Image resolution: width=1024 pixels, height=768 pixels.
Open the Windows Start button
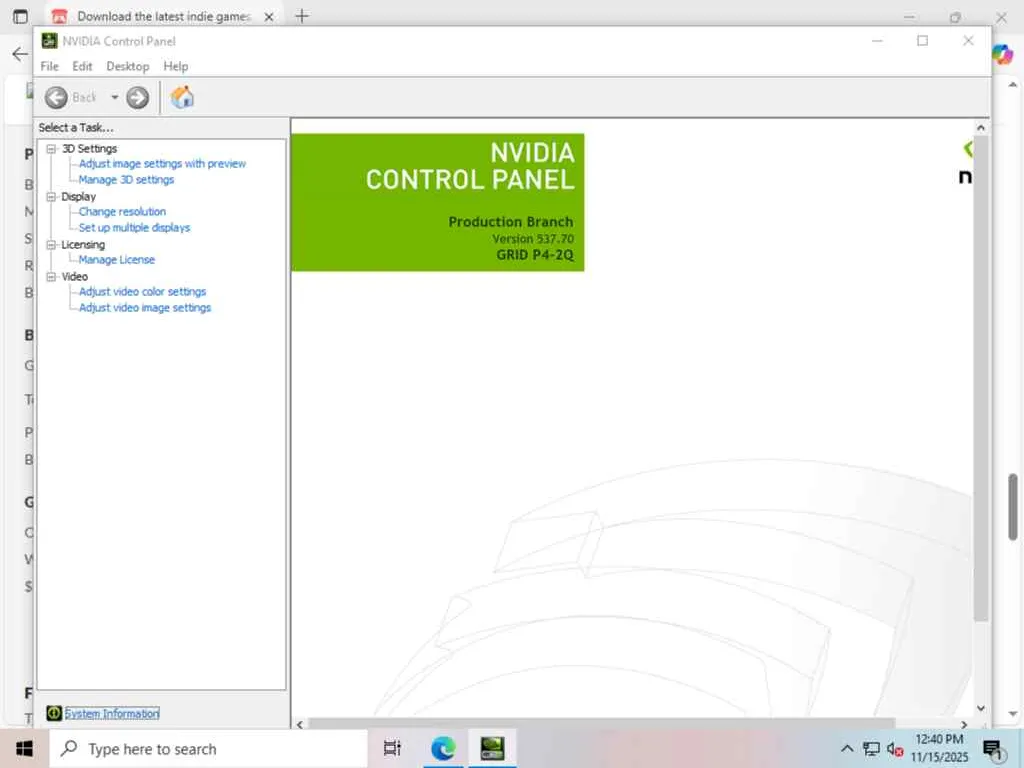coord(24,748)
